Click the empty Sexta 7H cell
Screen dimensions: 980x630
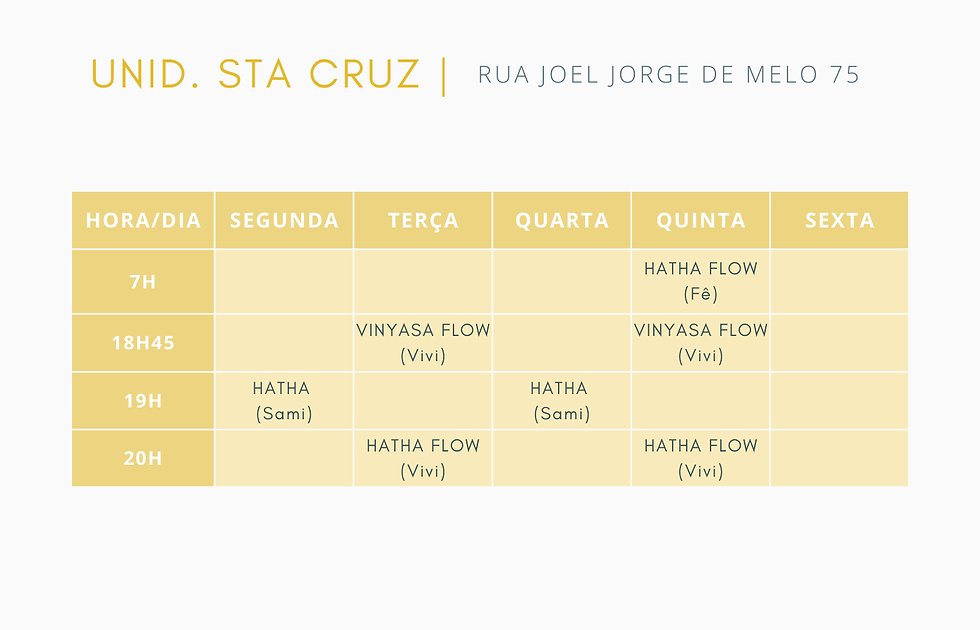(839, 282)
